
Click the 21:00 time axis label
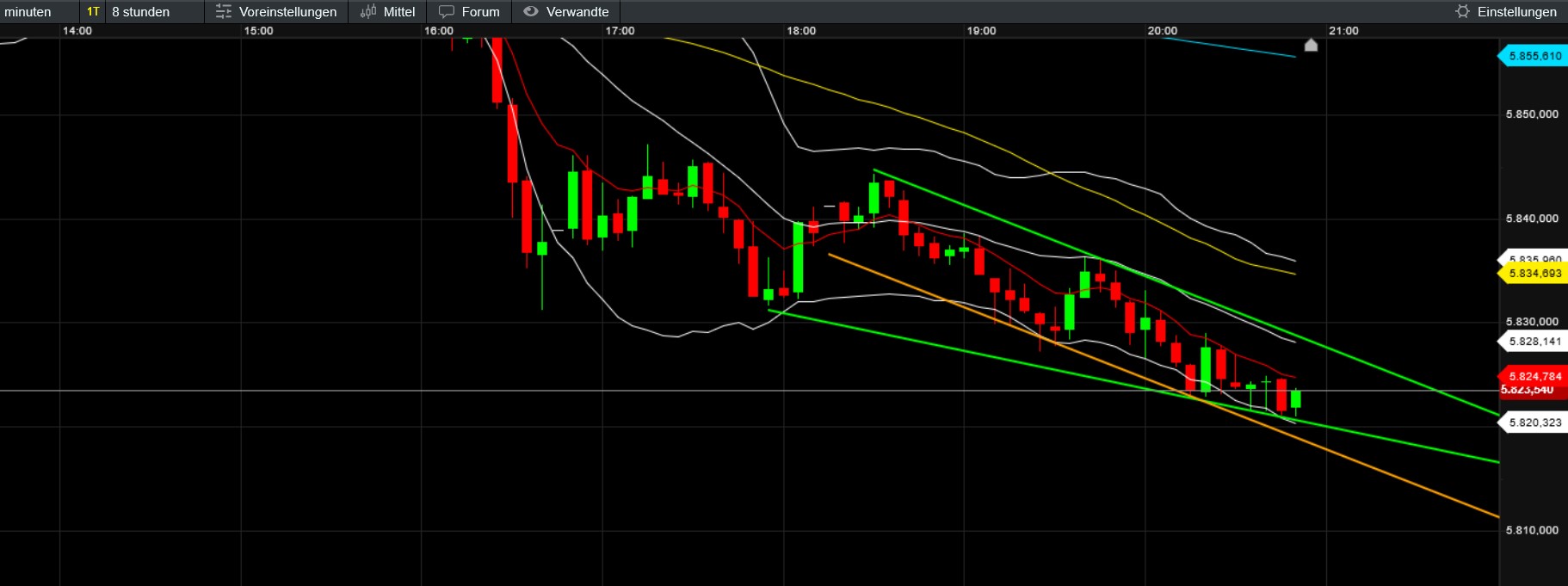pos(1343,30)
